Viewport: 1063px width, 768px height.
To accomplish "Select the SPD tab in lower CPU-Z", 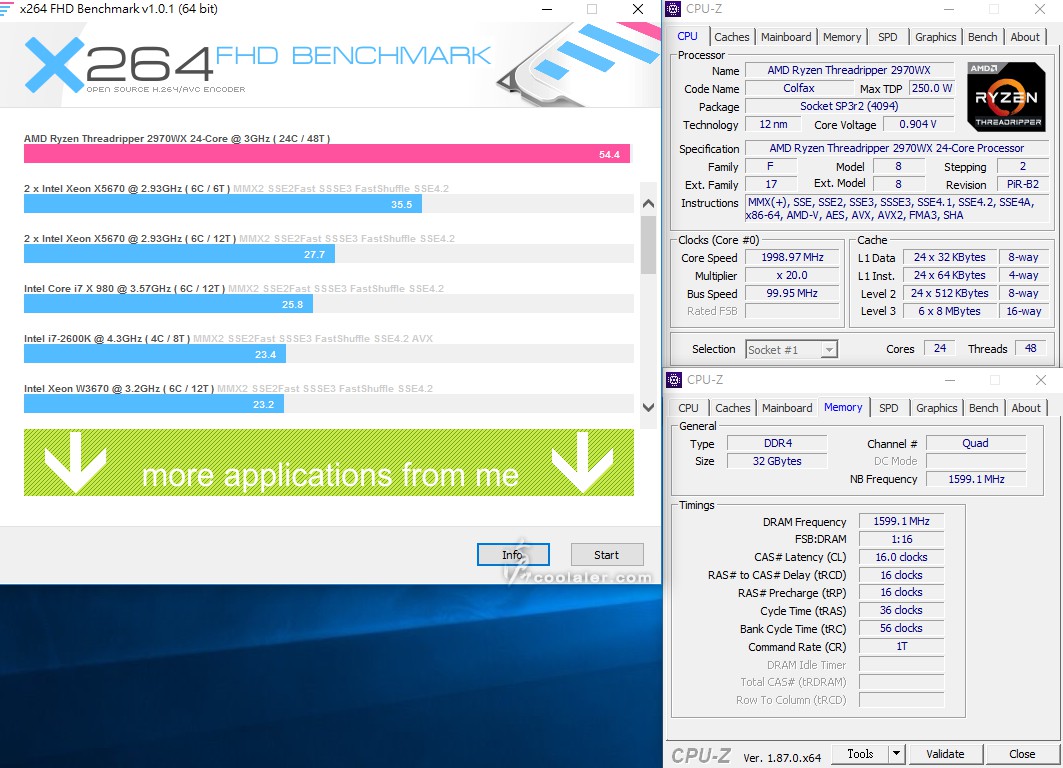I will (888, 408).
